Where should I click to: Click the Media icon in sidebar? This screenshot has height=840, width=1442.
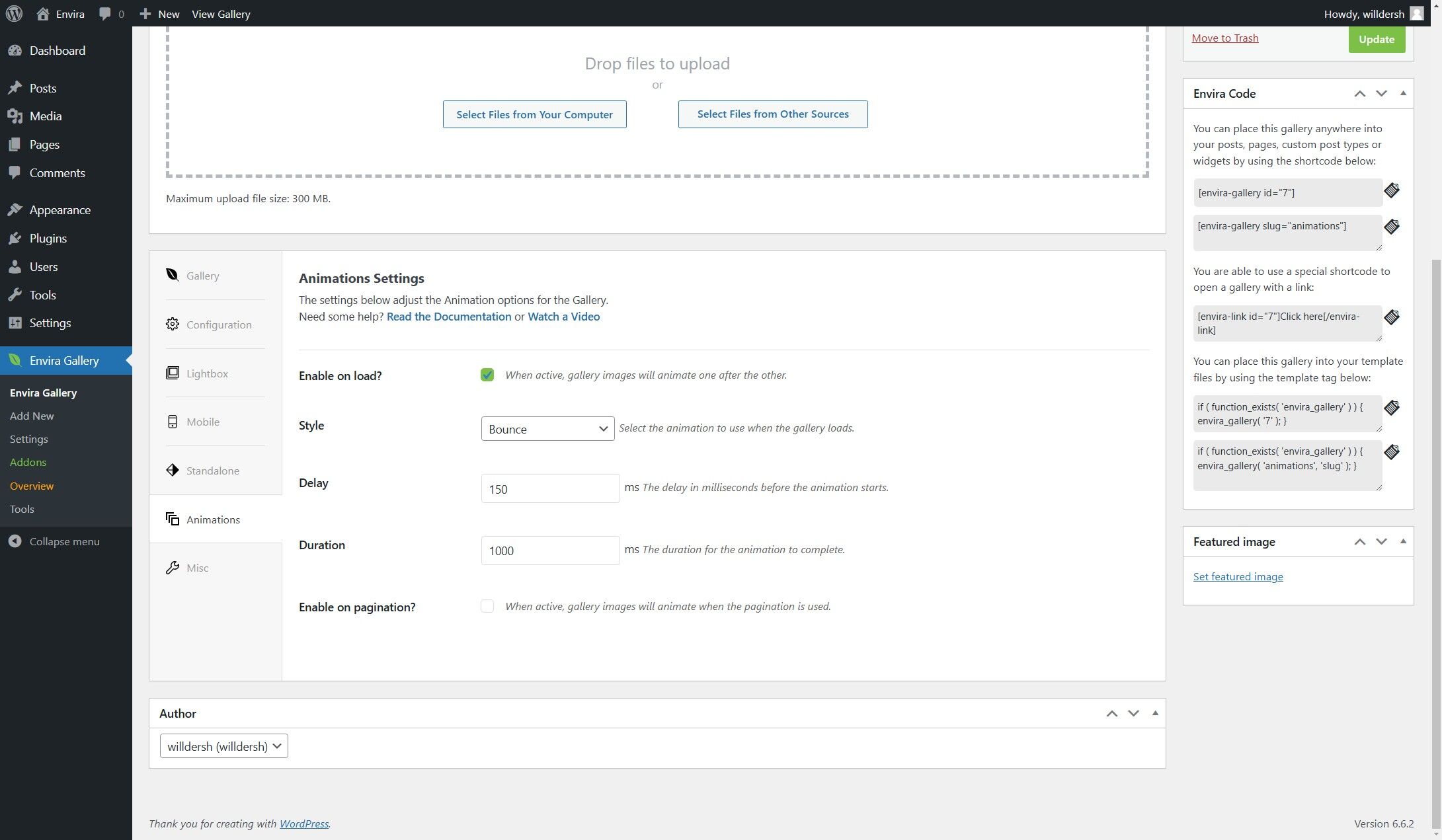coord(15,116)
